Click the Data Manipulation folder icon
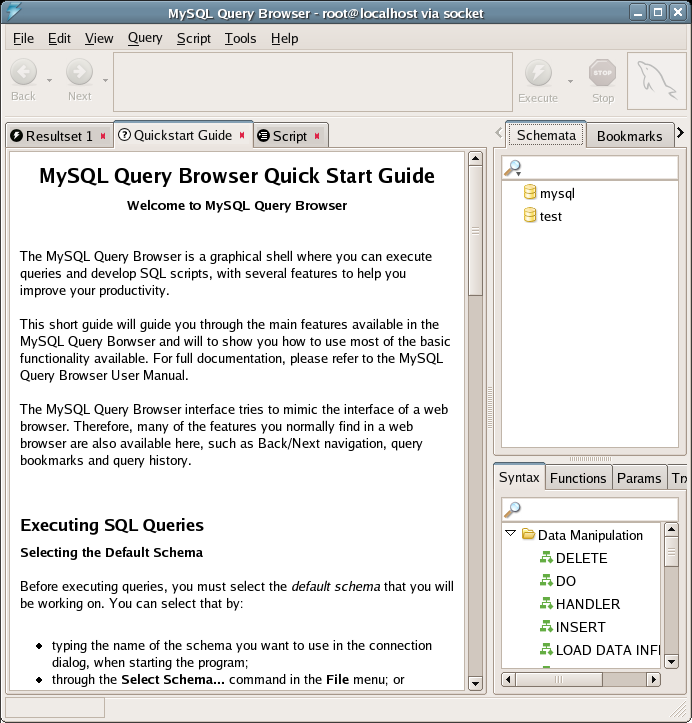The width and height of the screenshot is (692, 723). pos(528,534)
